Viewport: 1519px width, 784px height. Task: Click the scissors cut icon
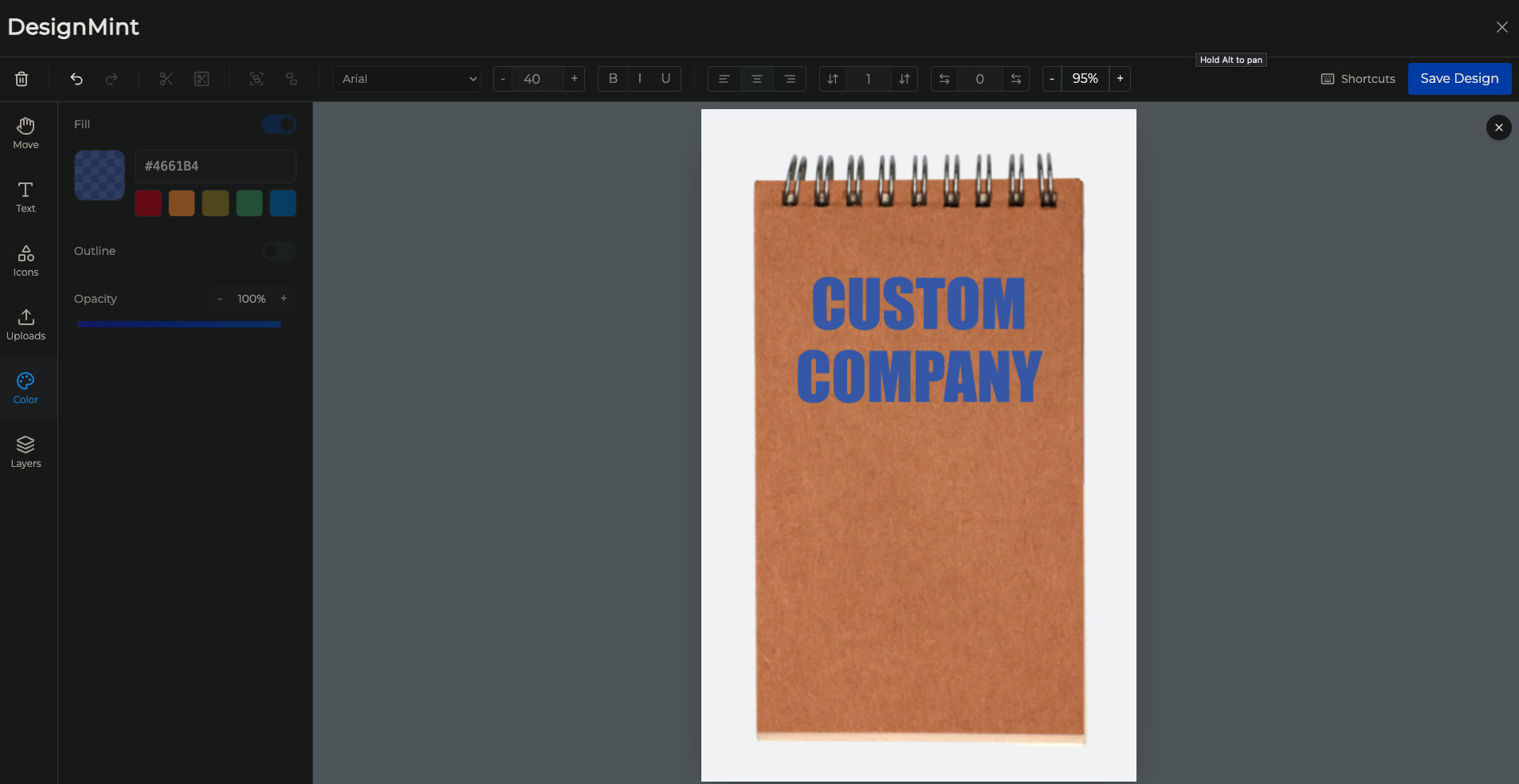[166, 79]
